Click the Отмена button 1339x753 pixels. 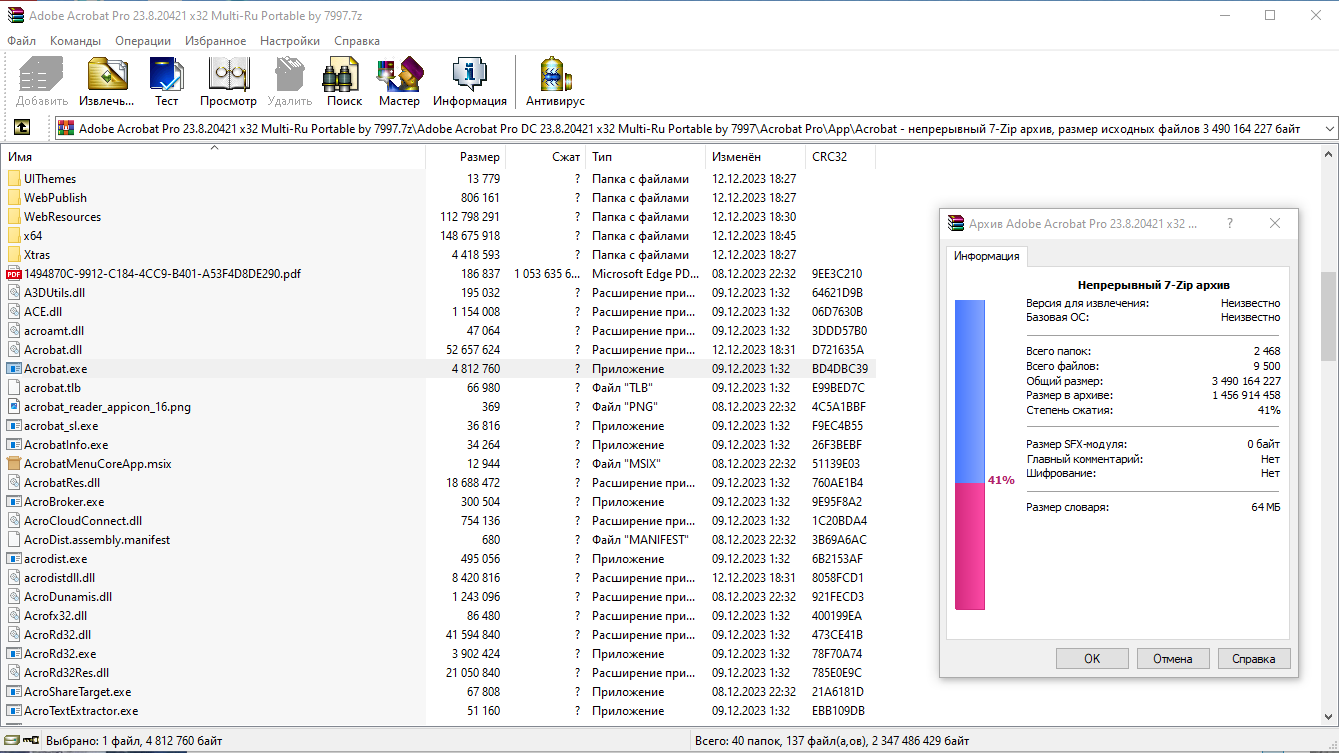point(1172,659)
